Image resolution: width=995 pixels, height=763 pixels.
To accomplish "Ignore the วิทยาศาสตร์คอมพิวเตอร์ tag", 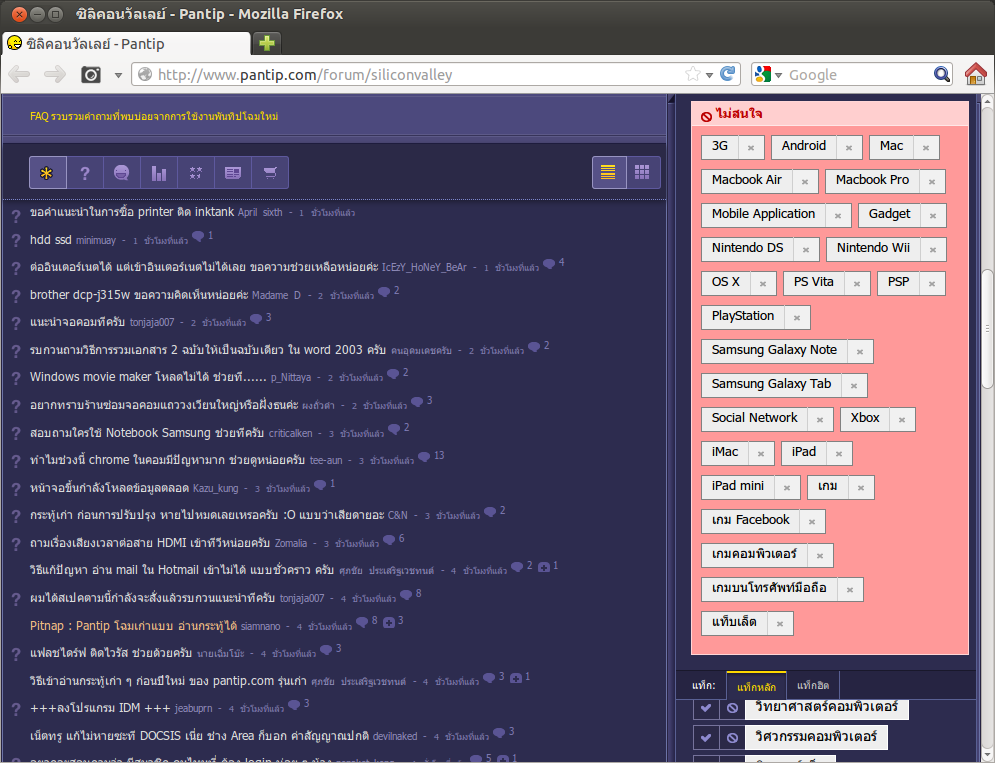I will tap(732, 708).
